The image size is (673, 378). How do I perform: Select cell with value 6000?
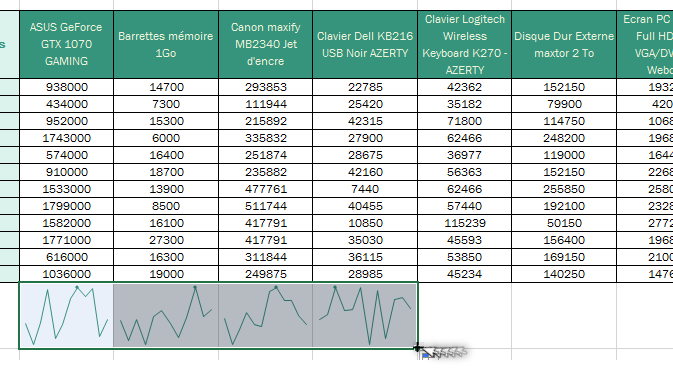coord(166,138)
